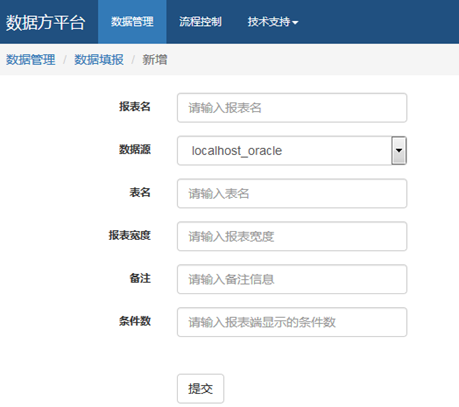Focus the 报表宽度 input field
459x407 pixels.
tap(292, 236)
